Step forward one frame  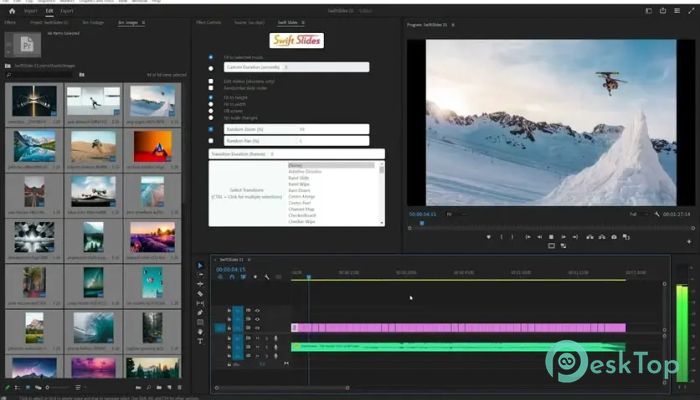click(x=563, y=237)
